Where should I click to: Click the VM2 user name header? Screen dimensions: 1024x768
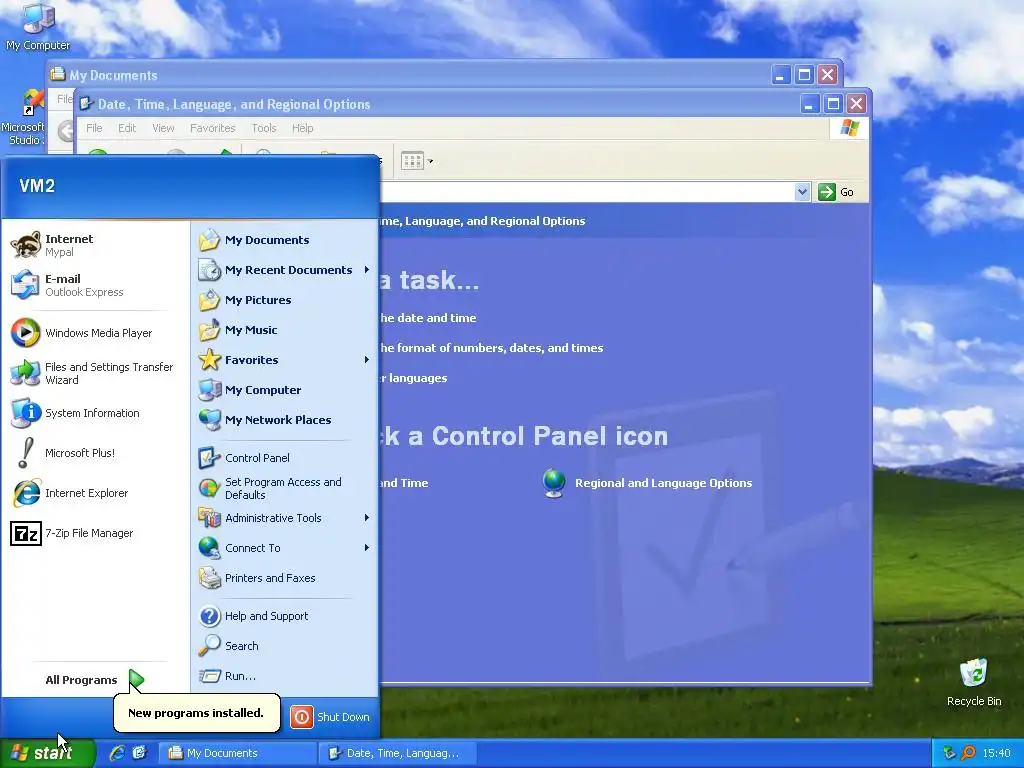point(37,186)
